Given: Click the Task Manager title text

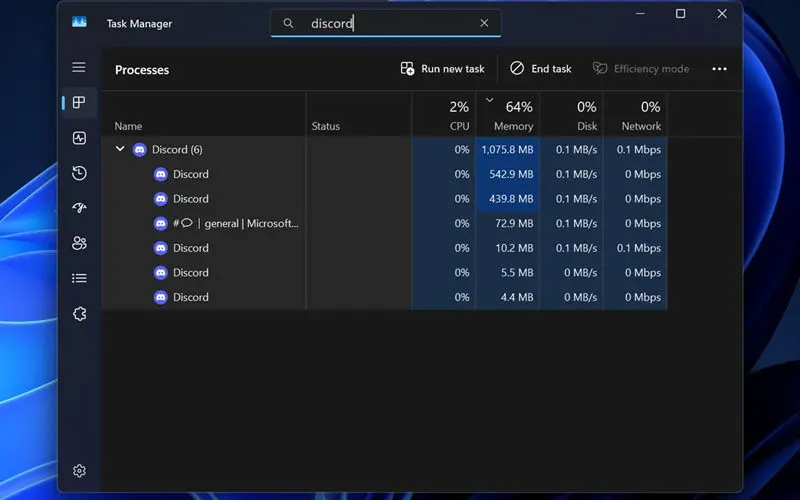Looking at the screenshot, I should [139, 23].
